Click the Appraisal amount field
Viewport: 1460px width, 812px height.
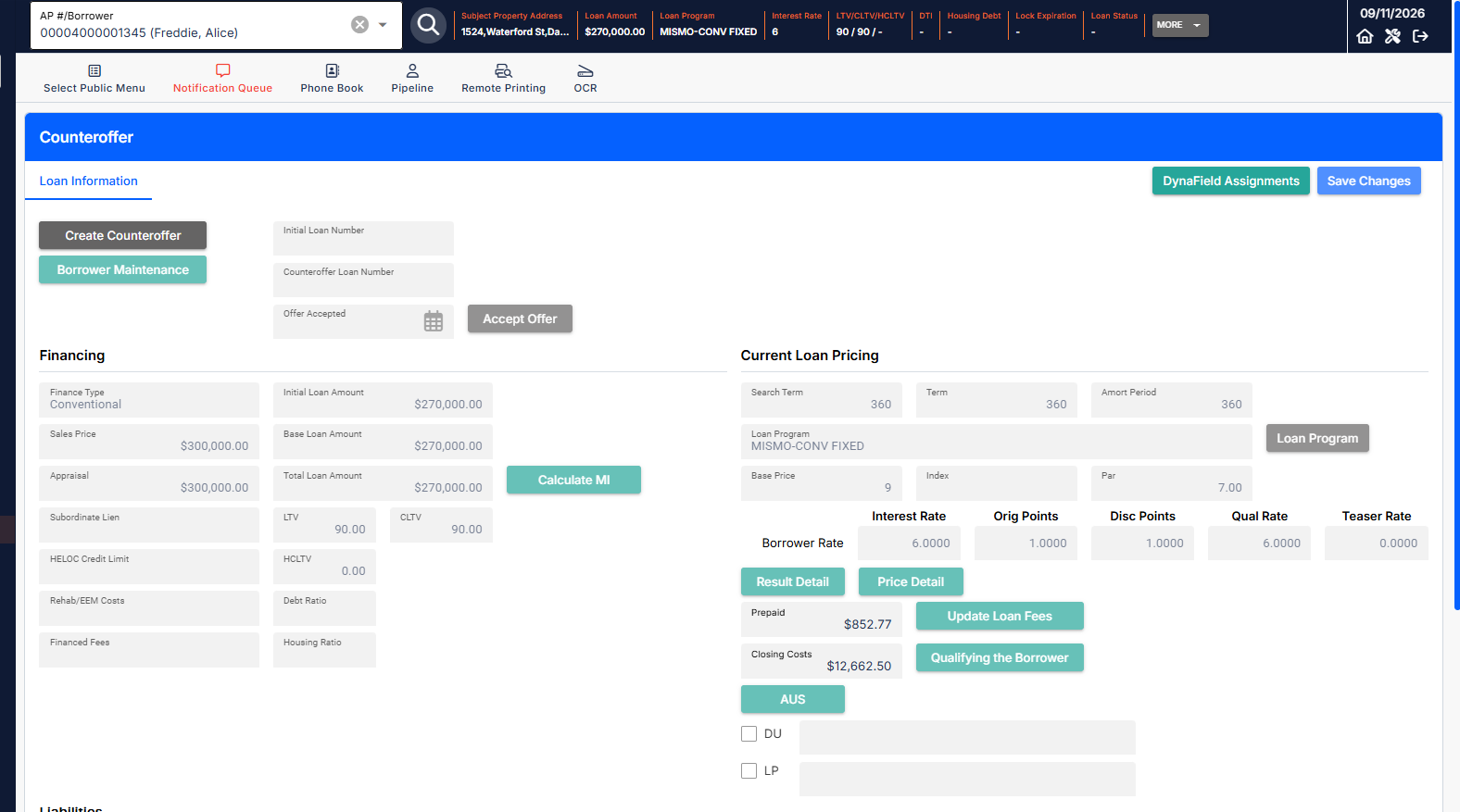coord(149,483)
